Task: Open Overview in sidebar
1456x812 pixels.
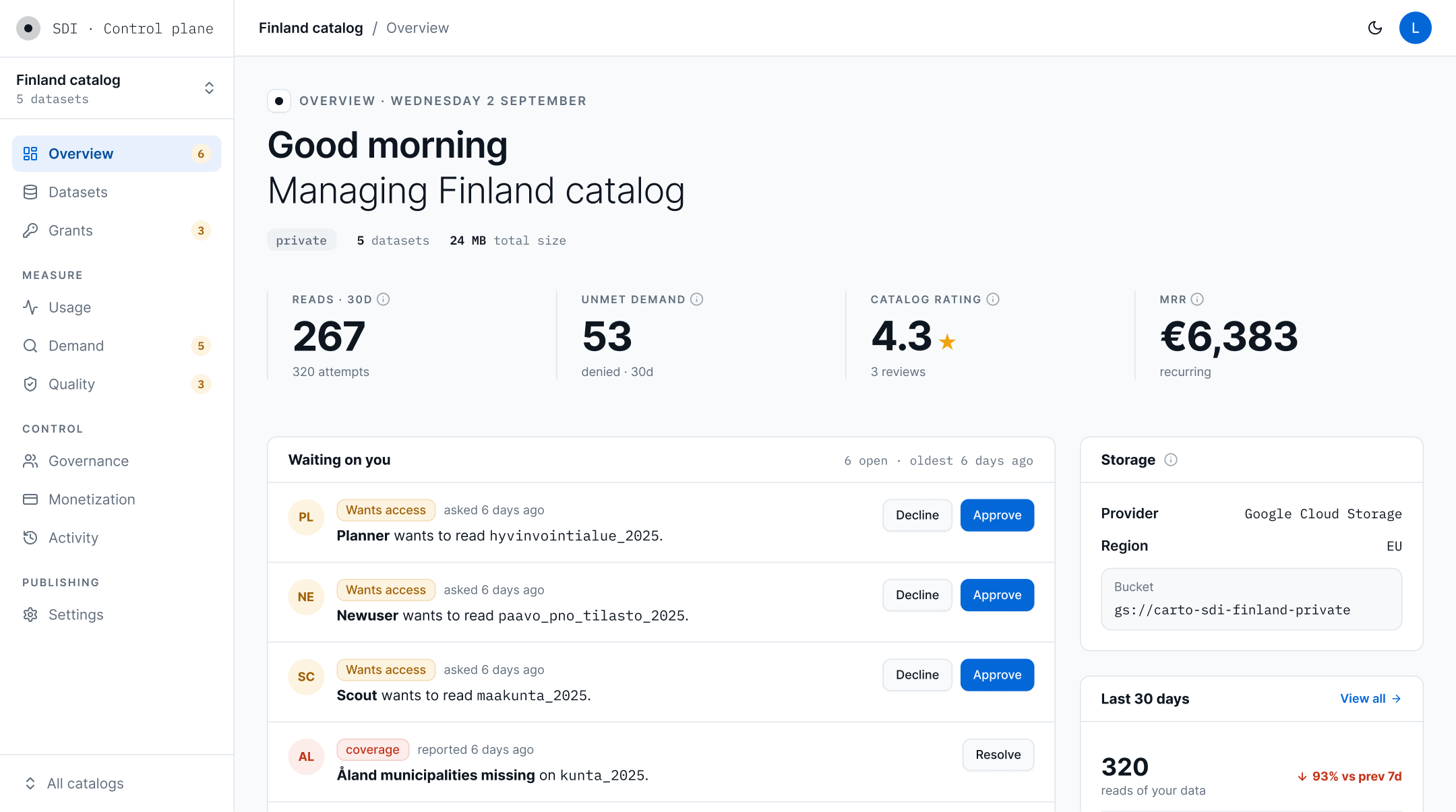Action: point(117,154)
